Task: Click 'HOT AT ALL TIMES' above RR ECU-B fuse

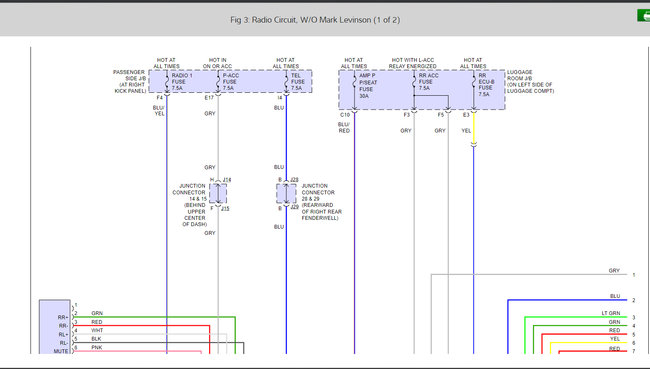Action: pyautogui.click(x=473, y=63)
